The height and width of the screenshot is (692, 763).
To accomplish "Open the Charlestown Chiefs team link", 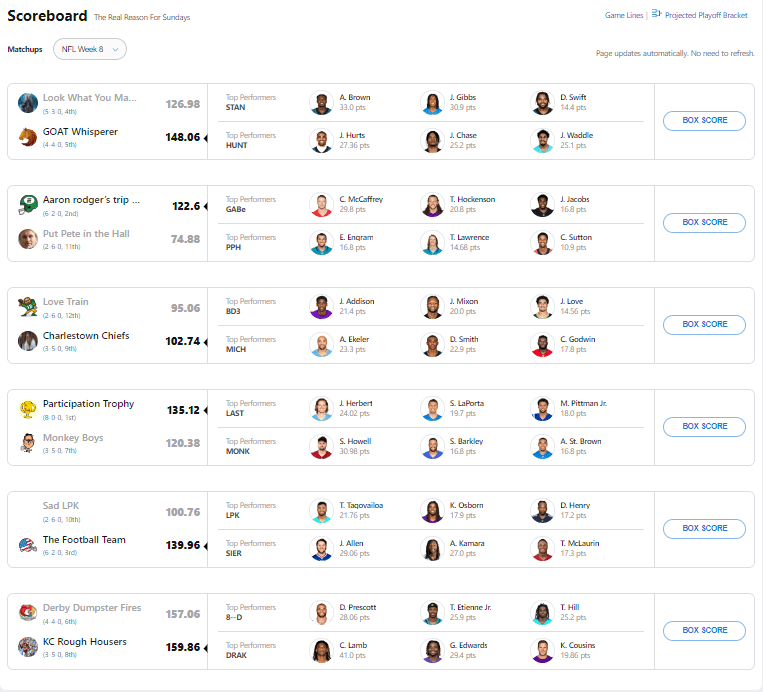I will coord(86,336).
